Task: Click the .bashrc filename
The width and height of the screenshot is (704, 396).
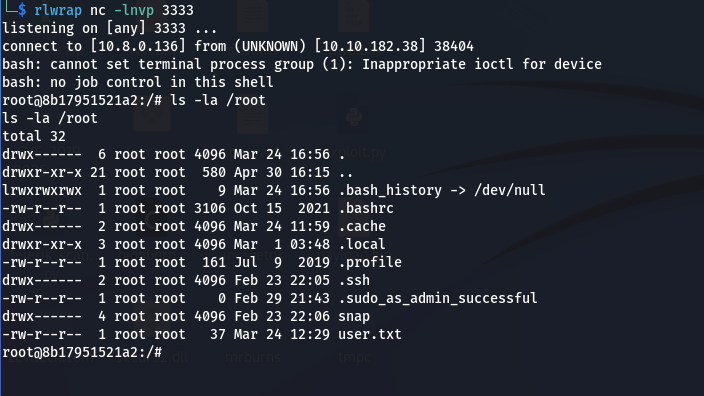Action: tap(366, 208)
